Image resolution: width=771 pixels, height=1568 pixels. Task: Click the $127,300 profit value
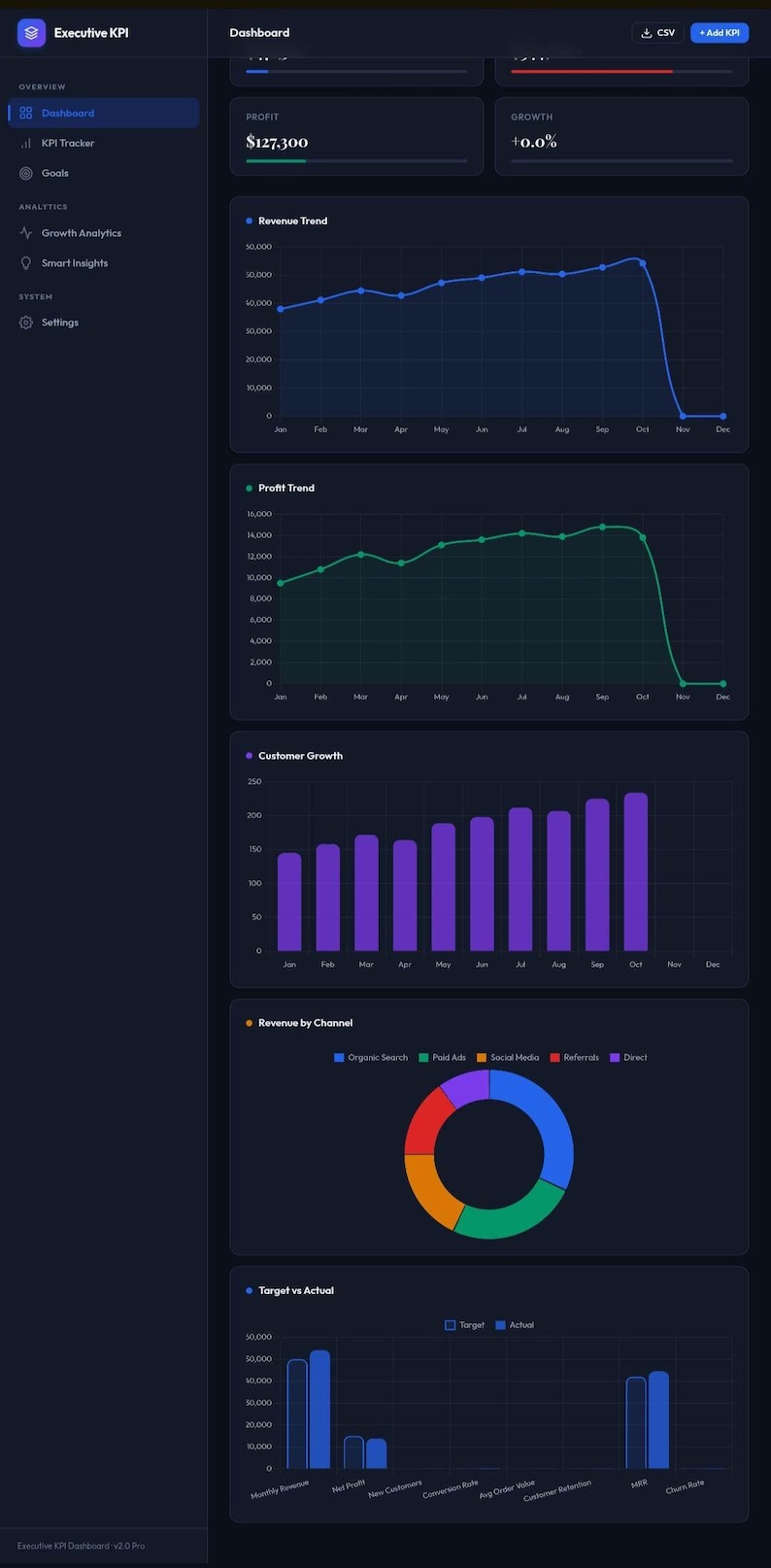click(277, 142)
